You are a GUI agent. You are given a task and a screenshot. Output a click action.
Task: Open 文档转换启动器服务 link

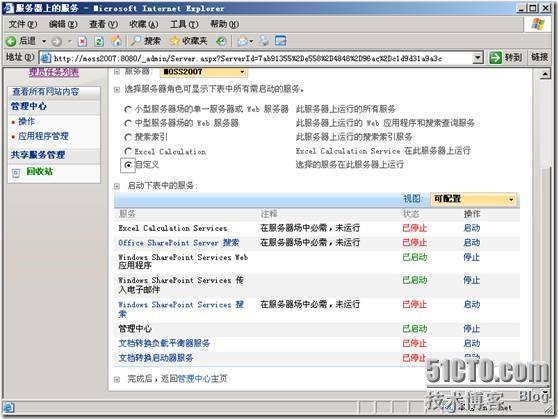[156, 358]
